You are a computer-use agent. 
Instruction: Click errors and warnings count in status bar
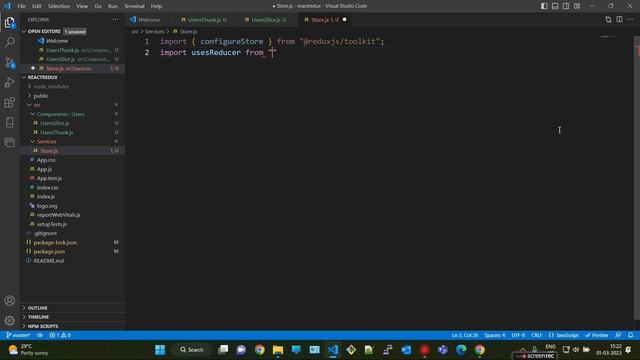click(x=60, y=335)
